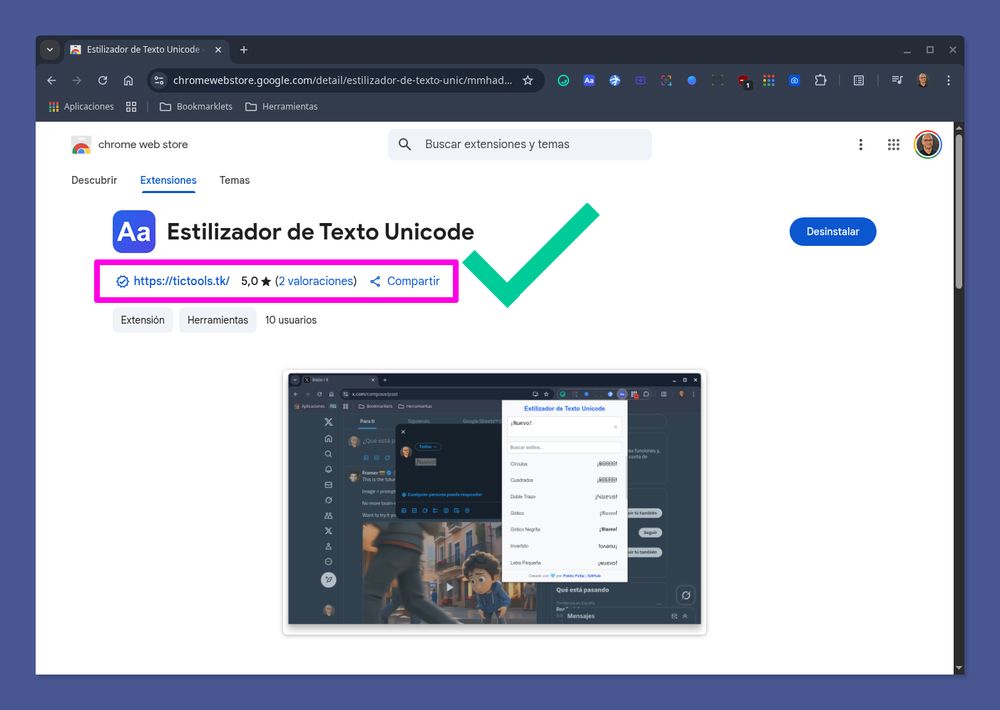Click the browser back arrow
The height and width of the screenshot is (710, 1000).
pos(52,80)
